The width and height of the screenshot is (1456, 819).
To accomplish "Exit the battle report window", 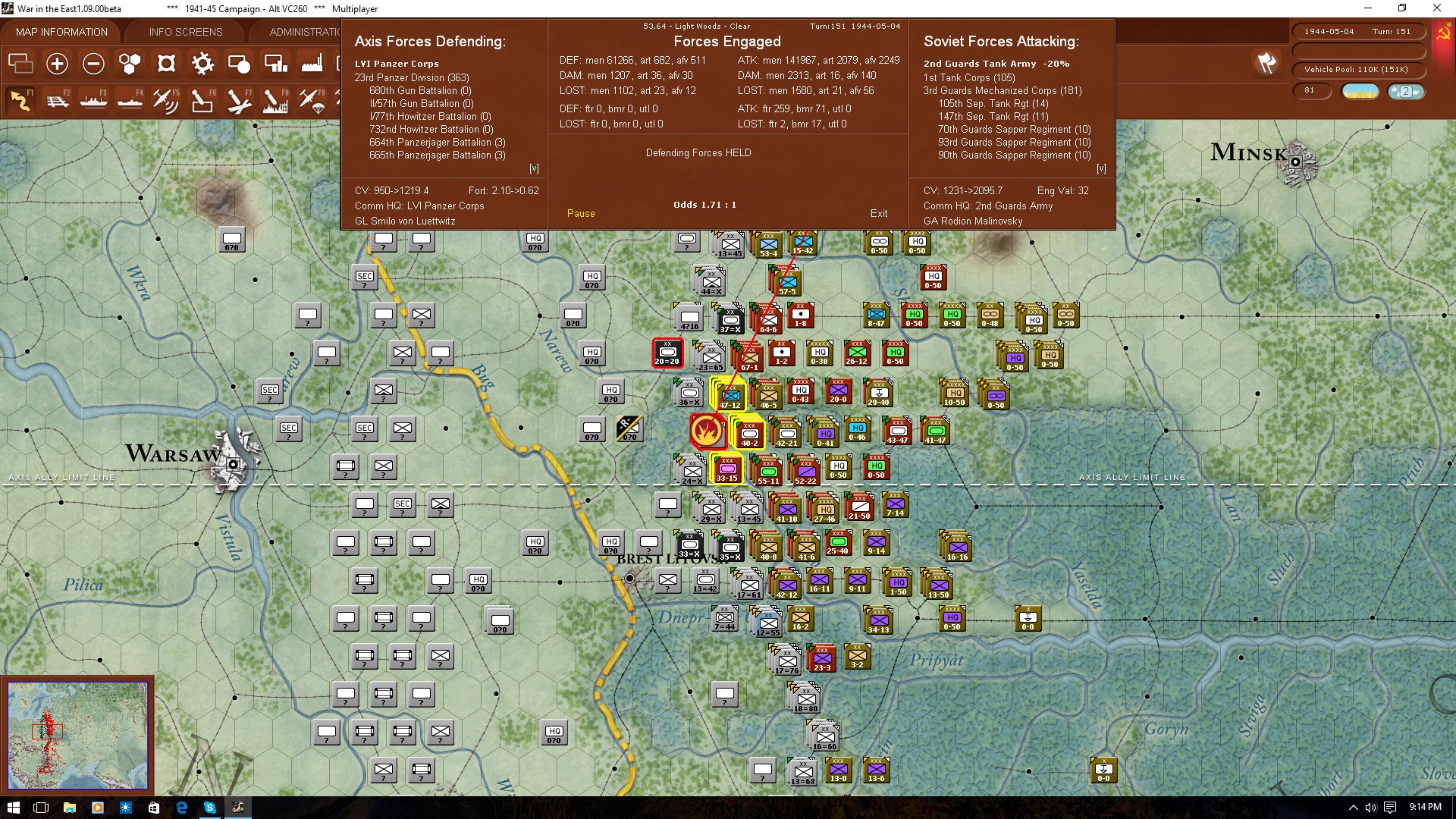I will [x=879, y=214].
